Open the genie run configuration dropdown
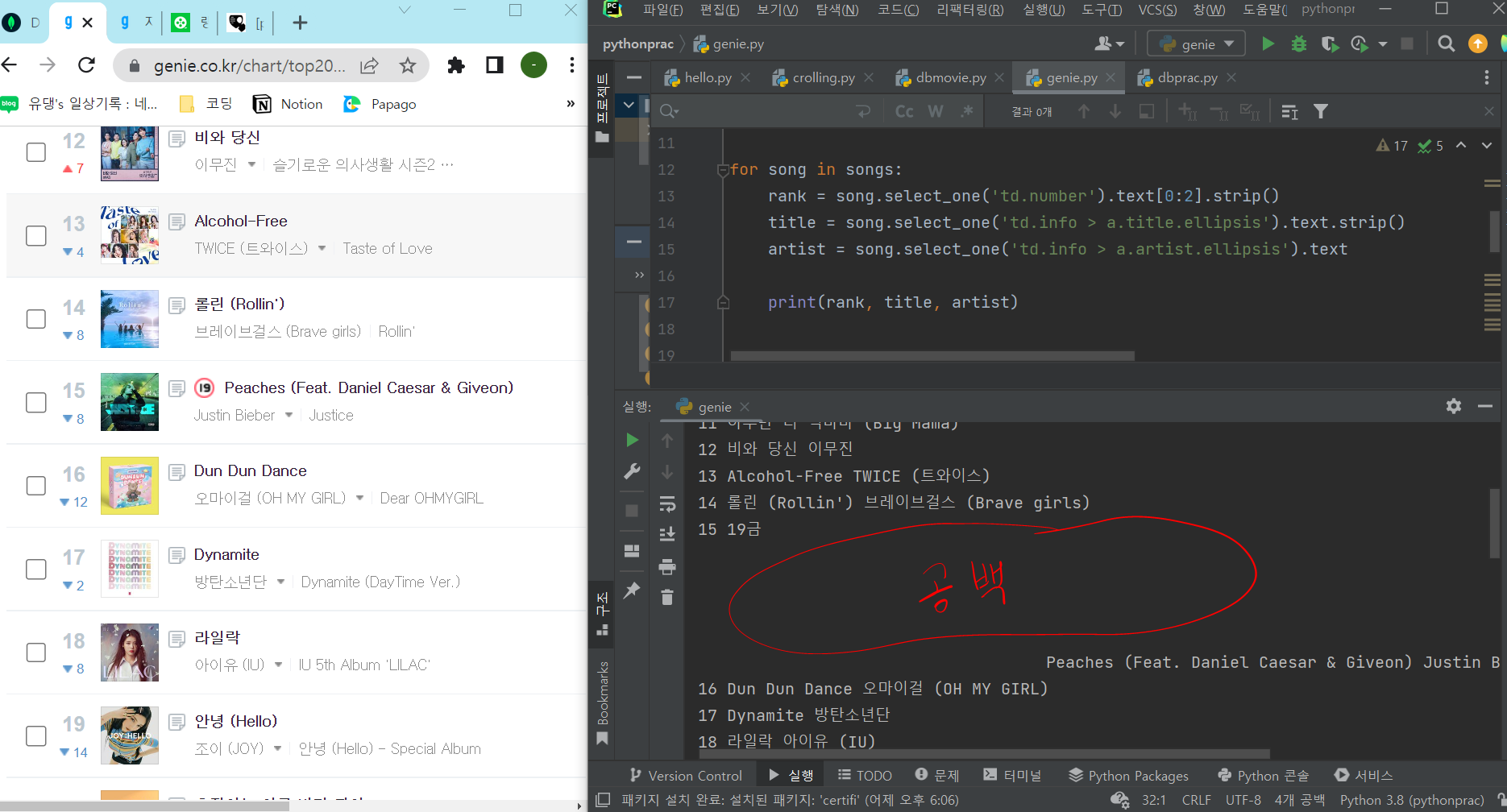 [1196, 43]
